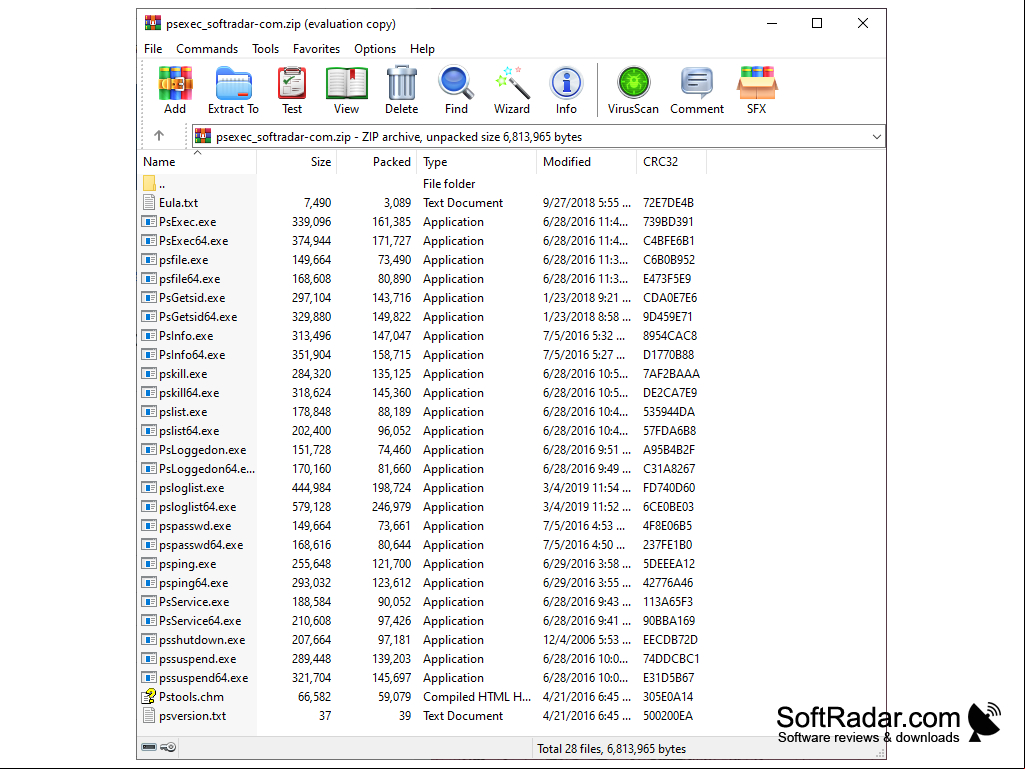Click CRC32 value 72E7DE4B

[668, 203]
